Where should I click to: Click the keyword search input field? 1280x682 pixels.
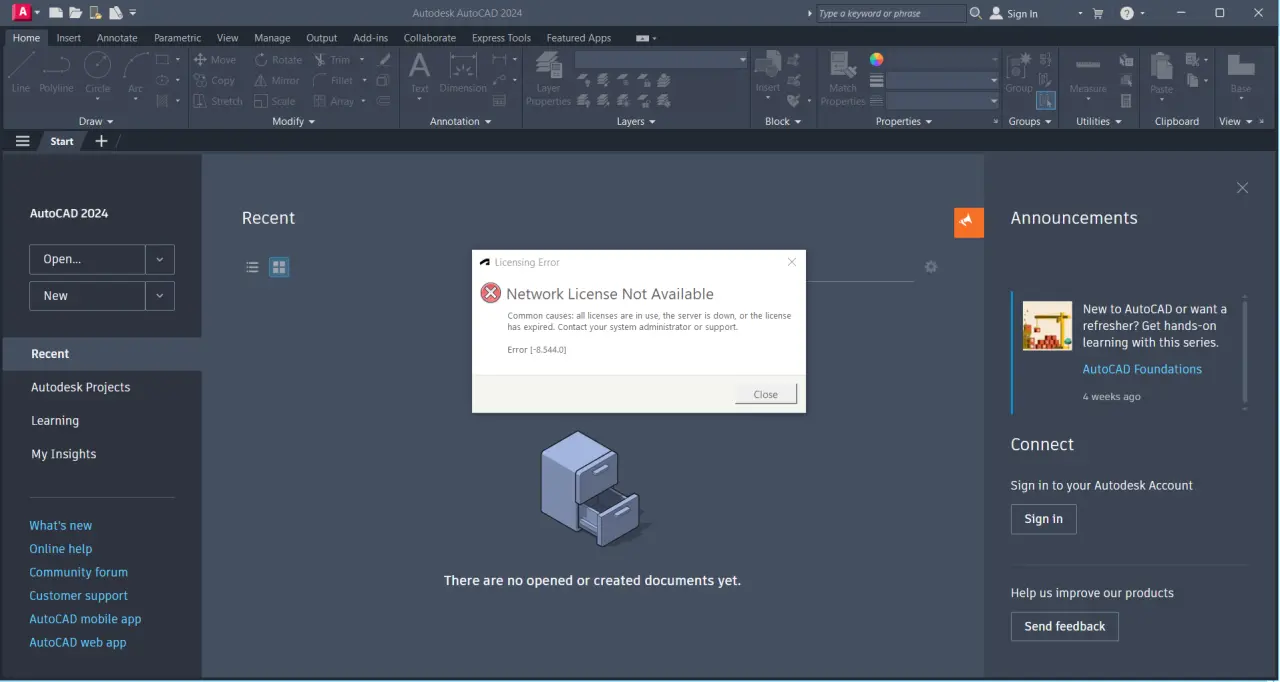(x=890, y=13)
